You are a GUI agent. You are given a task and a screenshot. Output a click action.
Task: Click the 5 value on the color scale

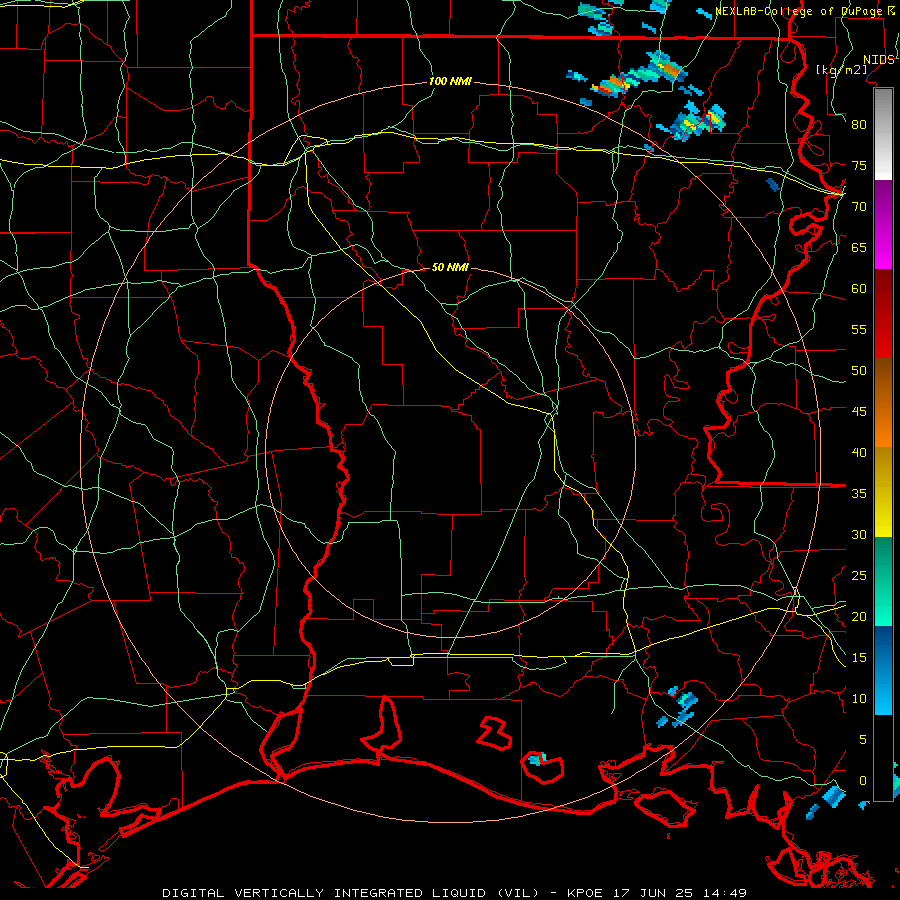(x=862, y=740)
